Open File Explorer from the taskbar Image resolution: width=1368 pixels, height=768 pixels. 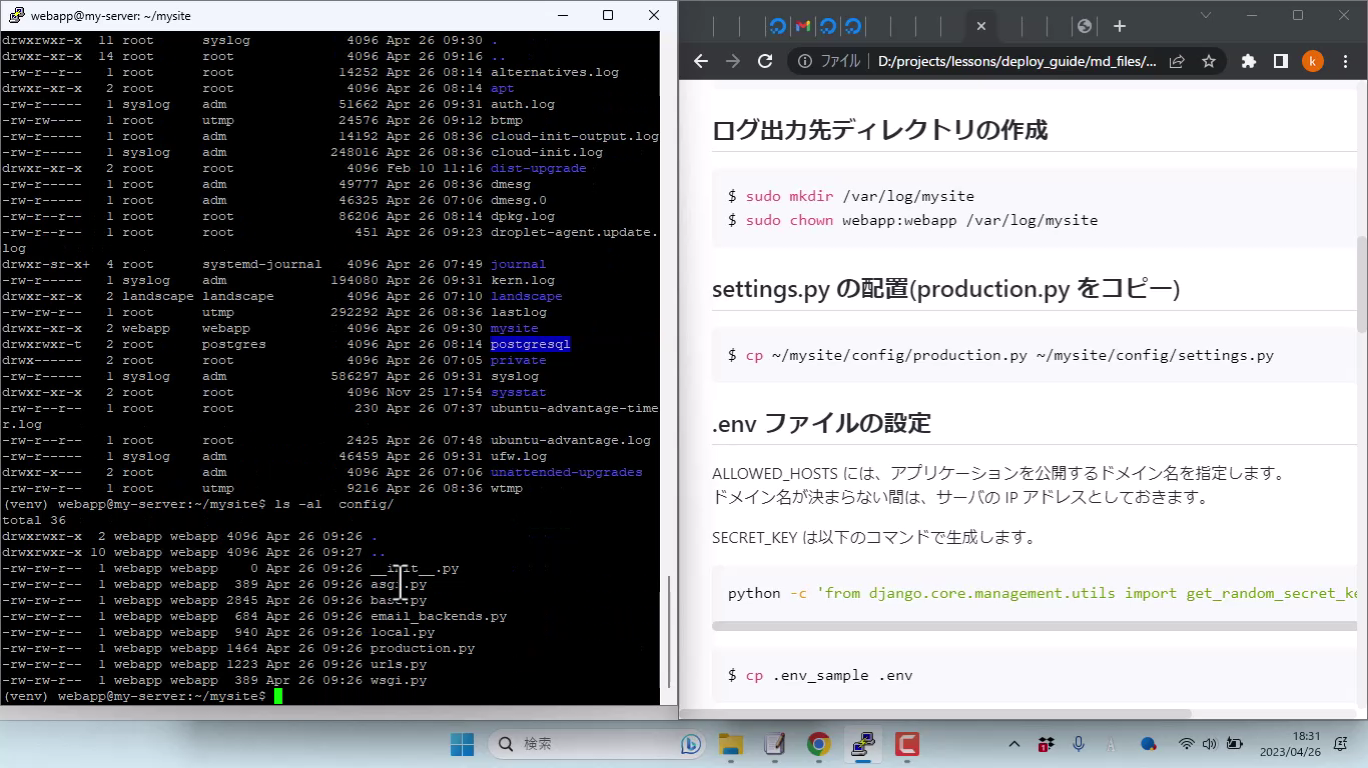coord(732,744)
